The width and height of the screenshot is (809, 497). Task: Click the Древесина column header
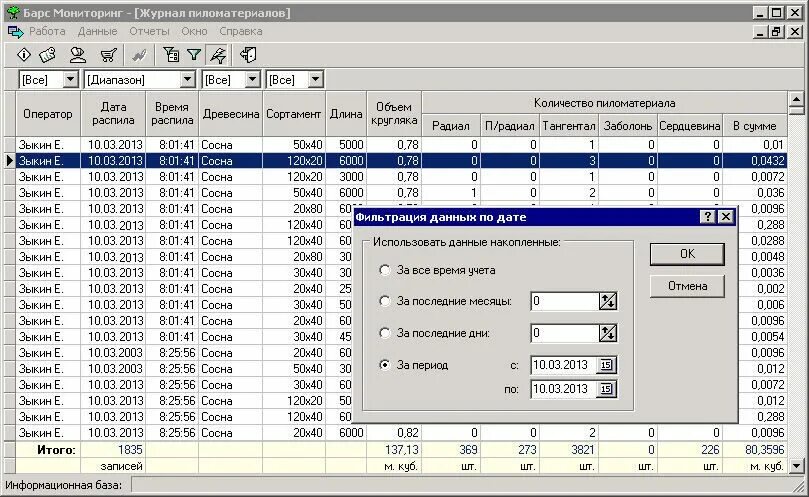coord(231,114)
